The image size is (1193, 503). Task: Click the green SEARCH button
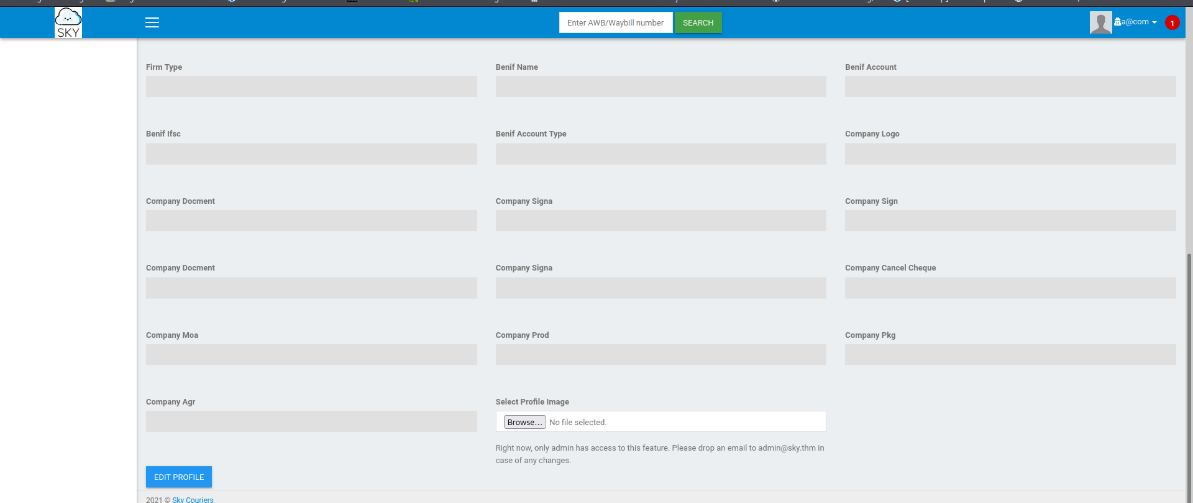click(x=698, y=23)
